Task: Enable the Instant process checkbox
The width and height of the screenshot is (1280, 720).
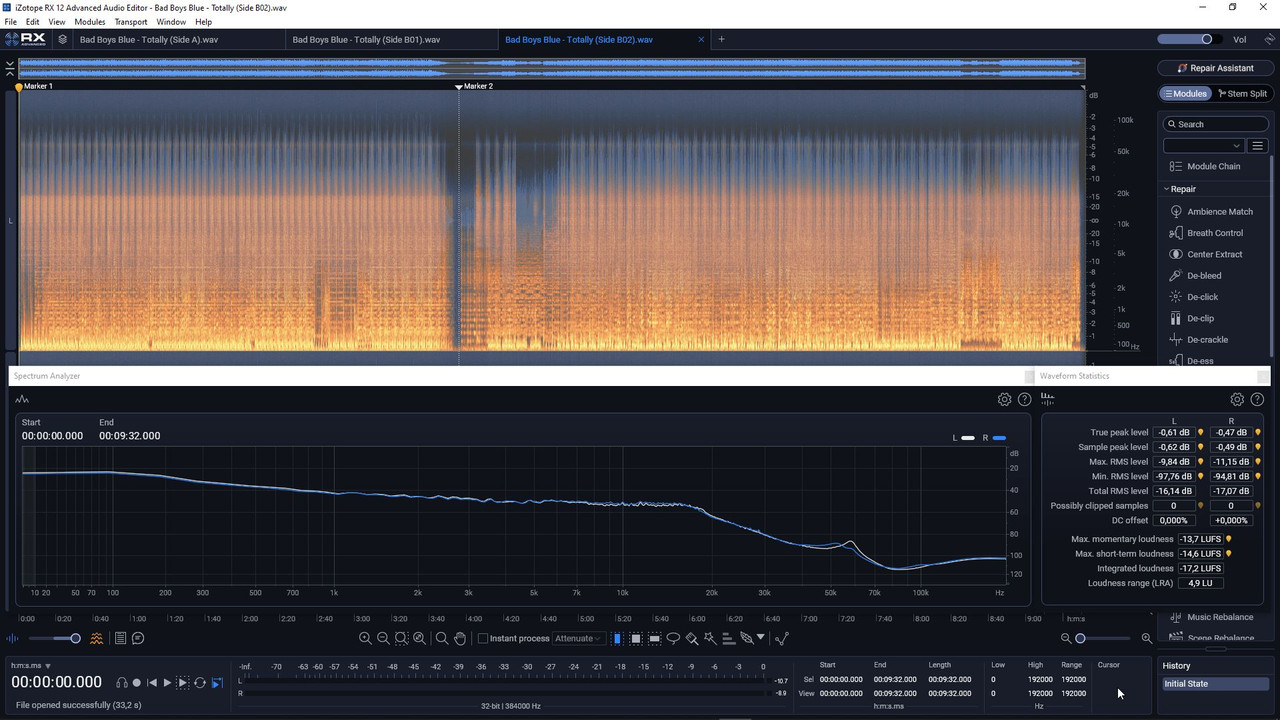Action: point(483,638)
